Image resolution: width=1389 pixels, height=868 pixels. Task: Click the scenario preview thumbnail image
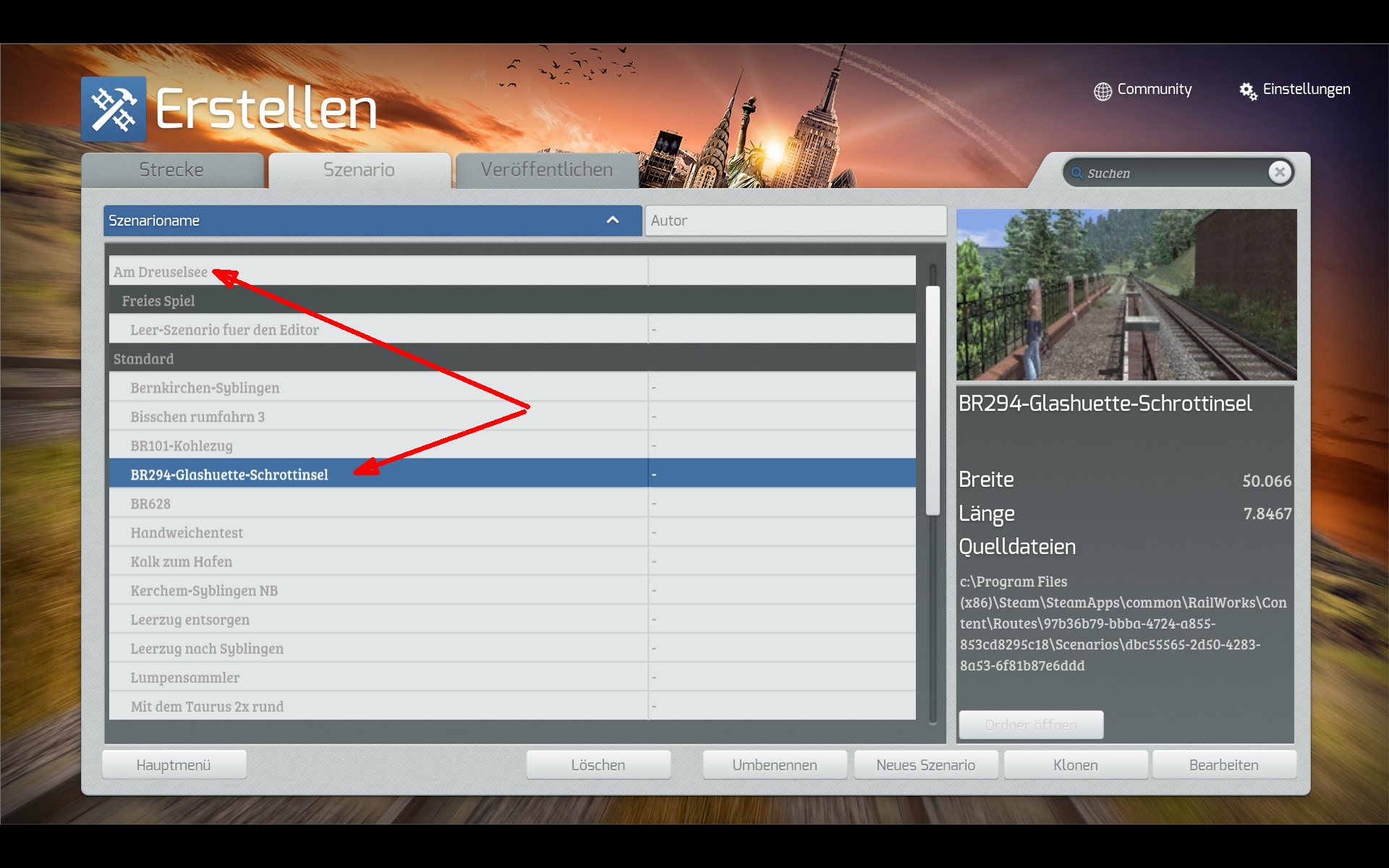click(1126, 294)
